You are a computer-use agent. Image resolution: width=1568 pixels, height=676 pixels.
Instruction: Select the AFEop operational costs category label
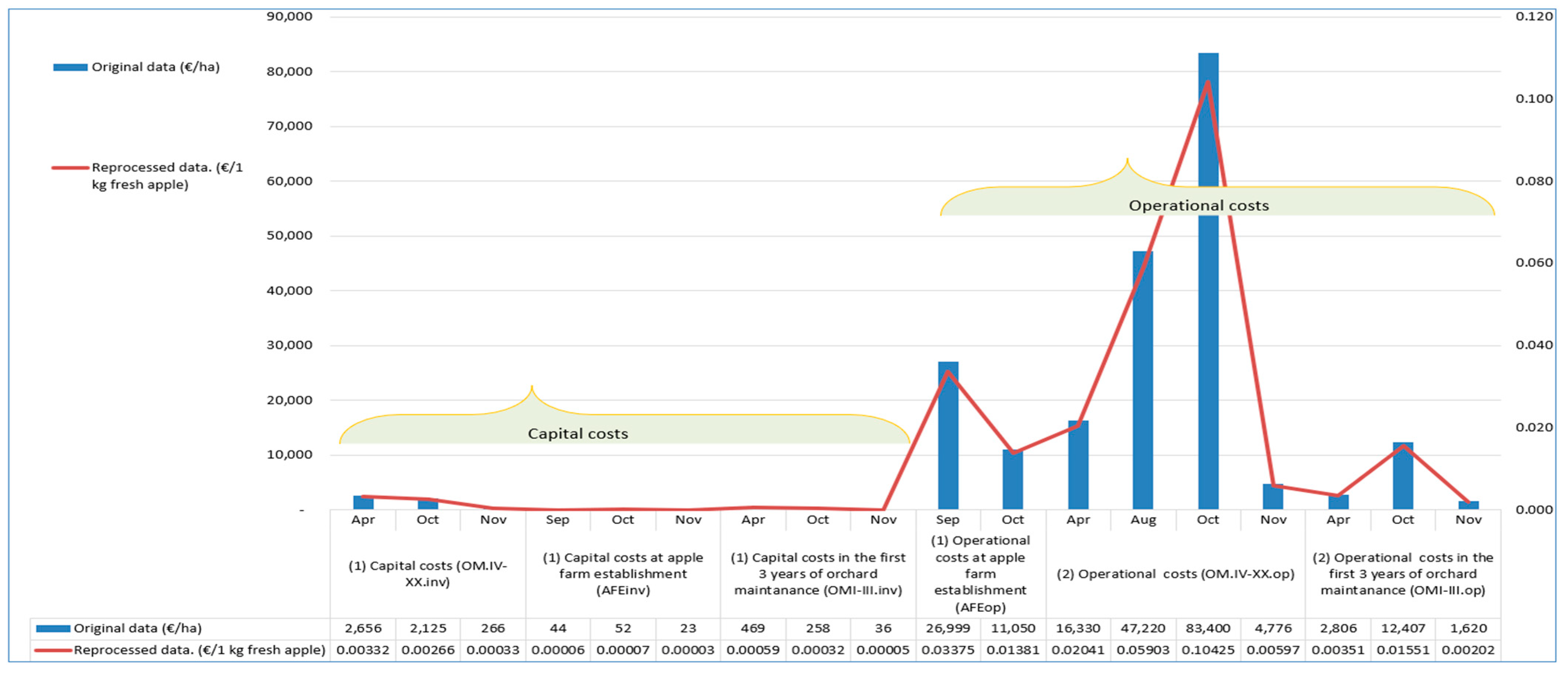tap(980, 574)
